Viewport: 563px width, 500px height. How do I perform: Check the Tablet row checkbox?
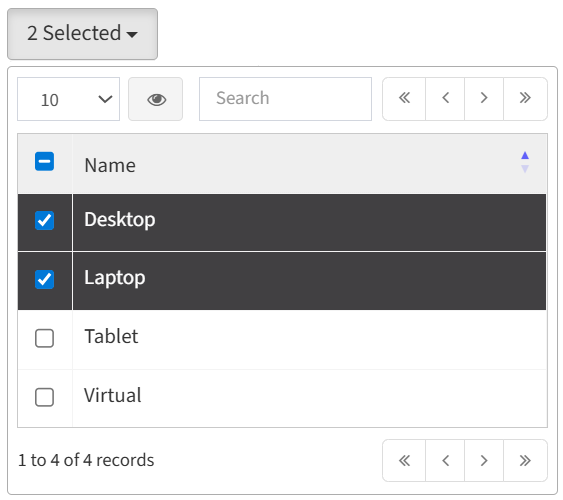point(45,338)
